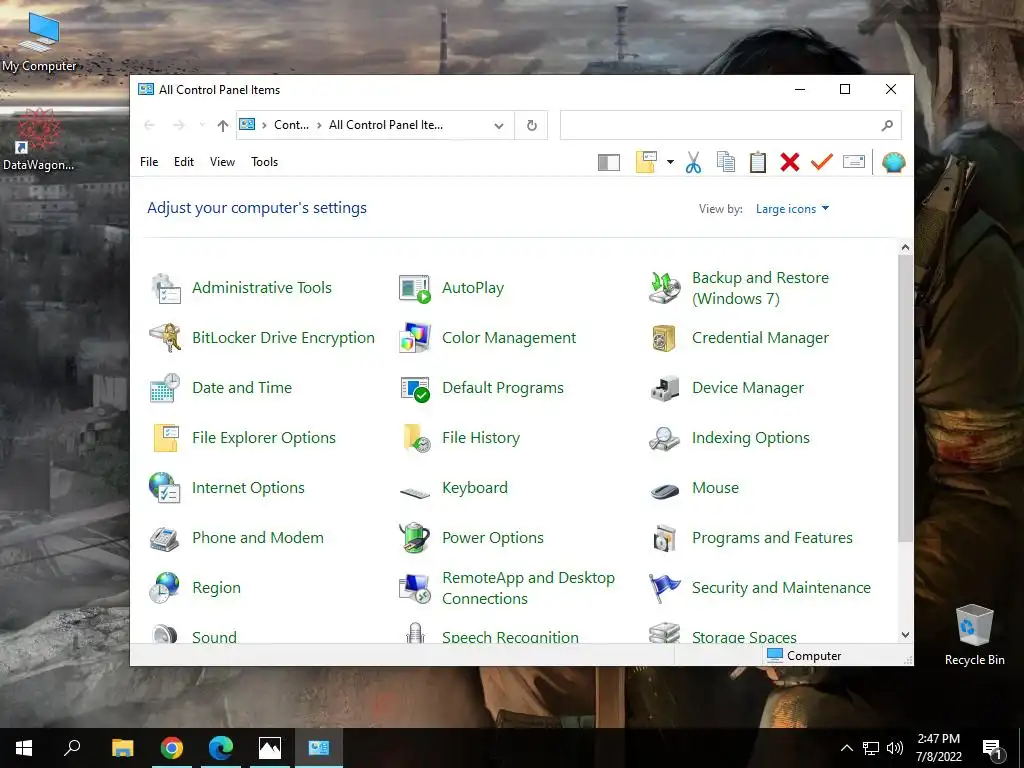Open RemoteApp and Desktop Connections icon
This screenshot has height=768, width=1024.
click(x=415, y=588)
